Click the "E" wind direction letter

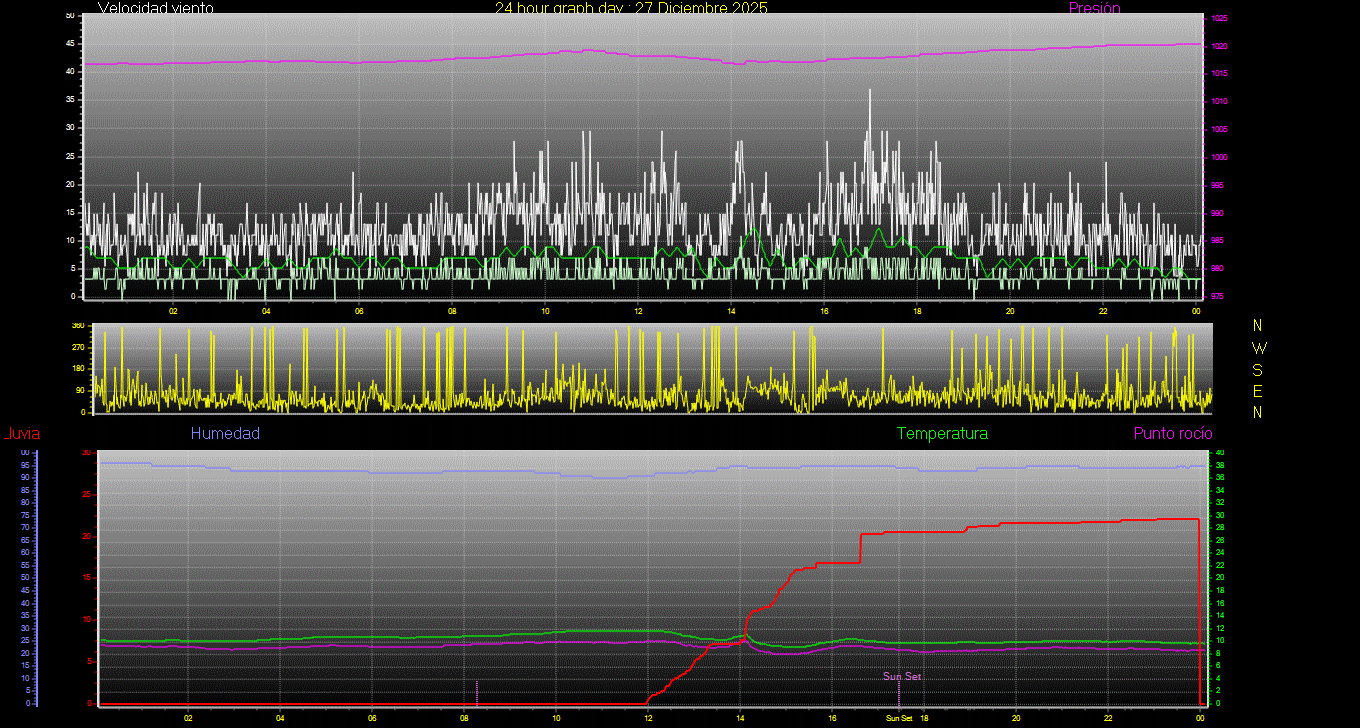pos(1258,391)
